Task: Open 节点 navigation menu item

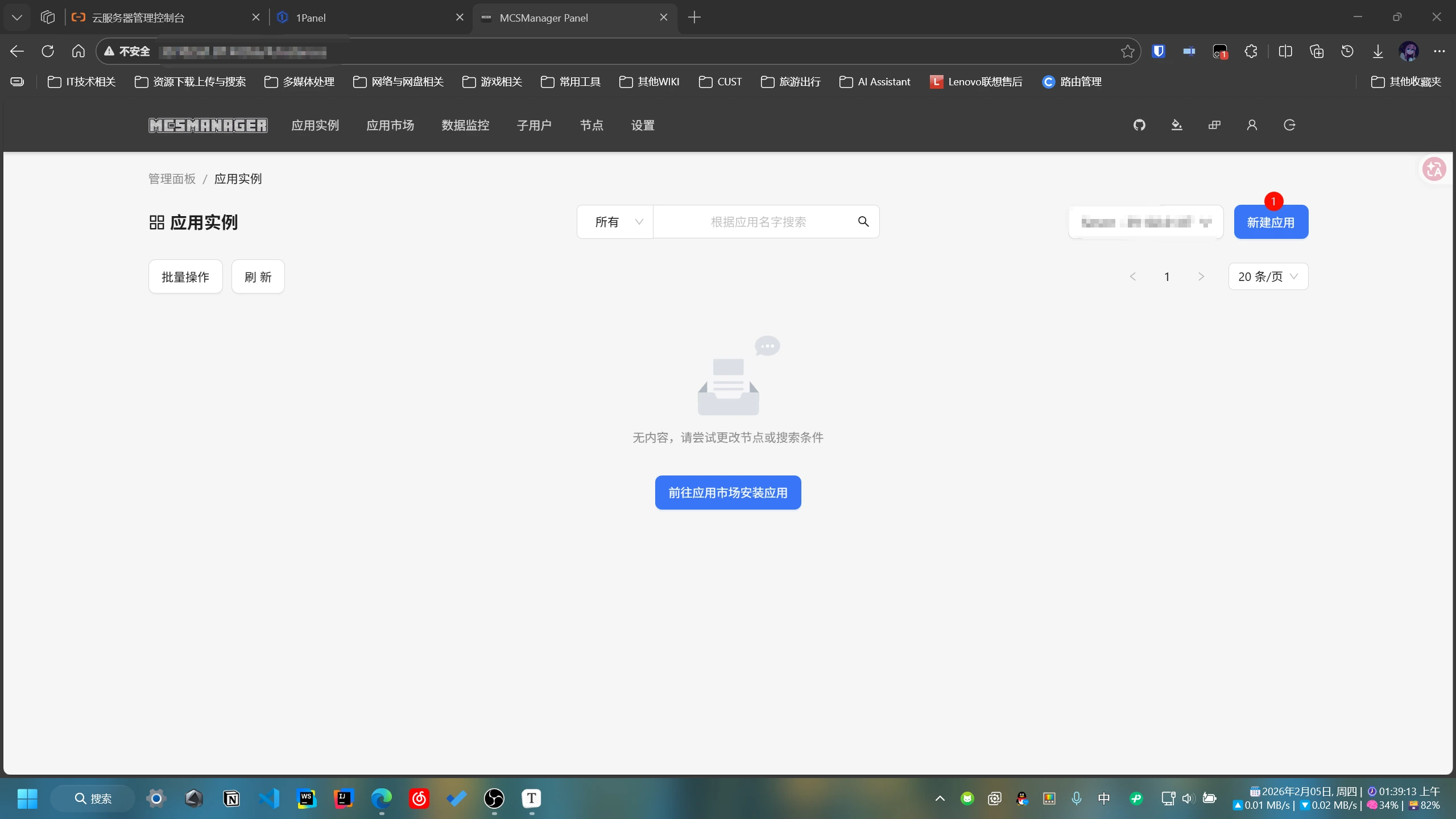Action: [591, 125]
